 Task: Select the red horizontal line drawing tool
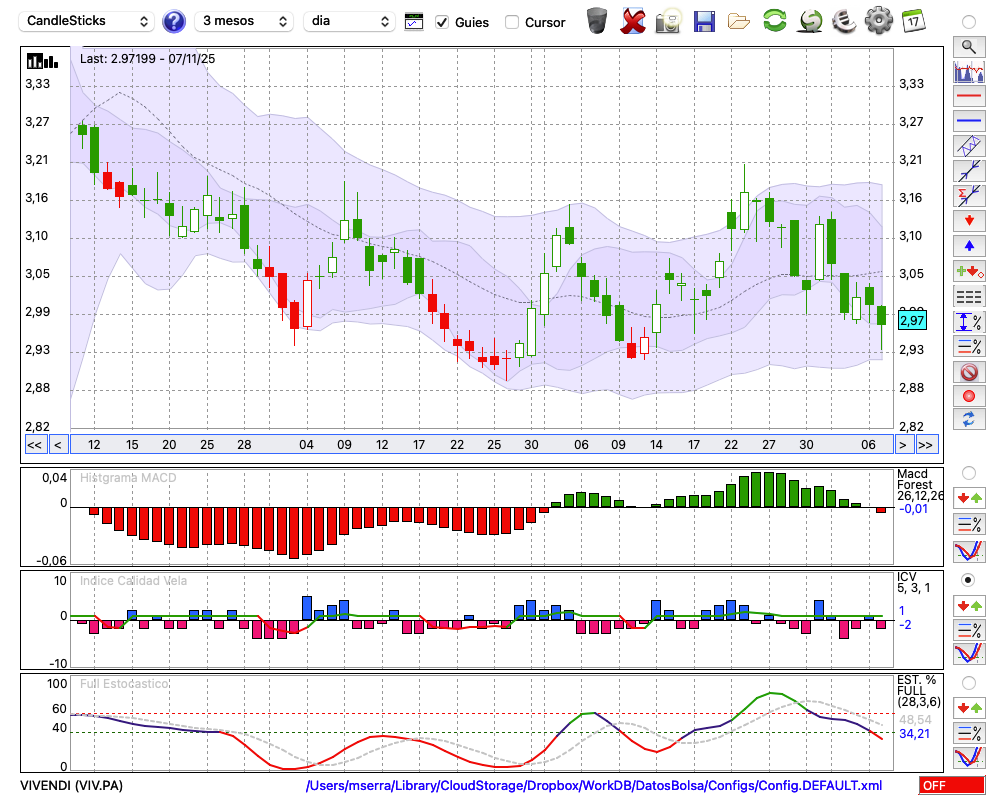click(x=968, y=97)
